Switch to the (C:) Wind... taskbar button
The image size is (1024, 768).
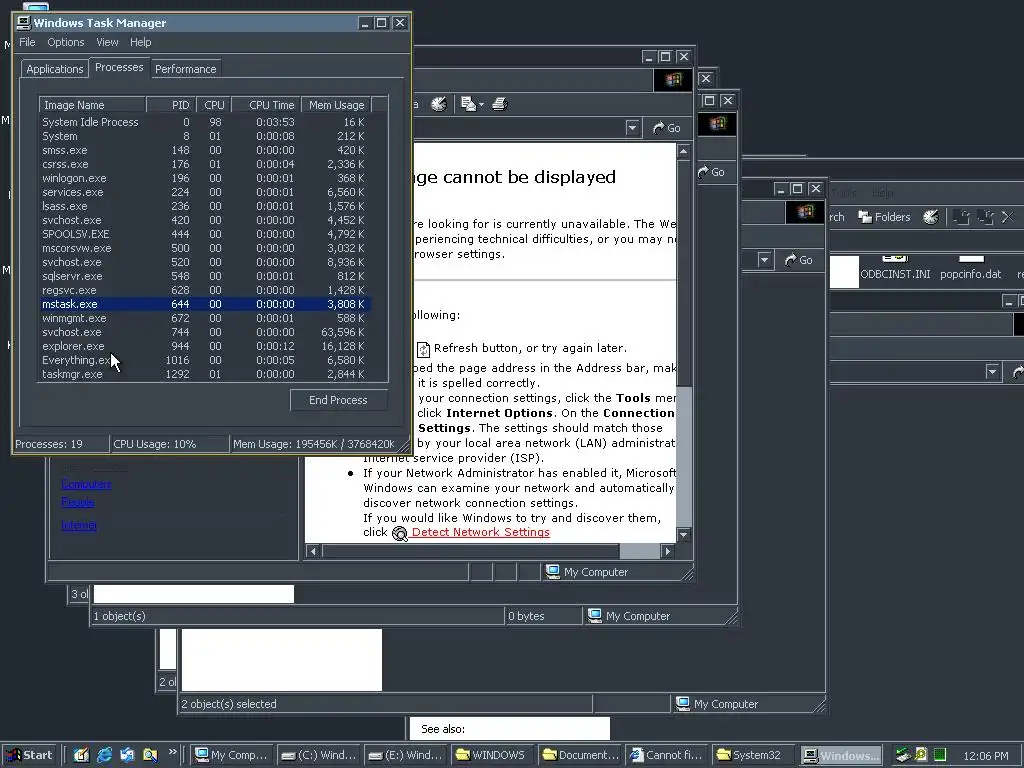pyautogui.click(x=320, y=755)
